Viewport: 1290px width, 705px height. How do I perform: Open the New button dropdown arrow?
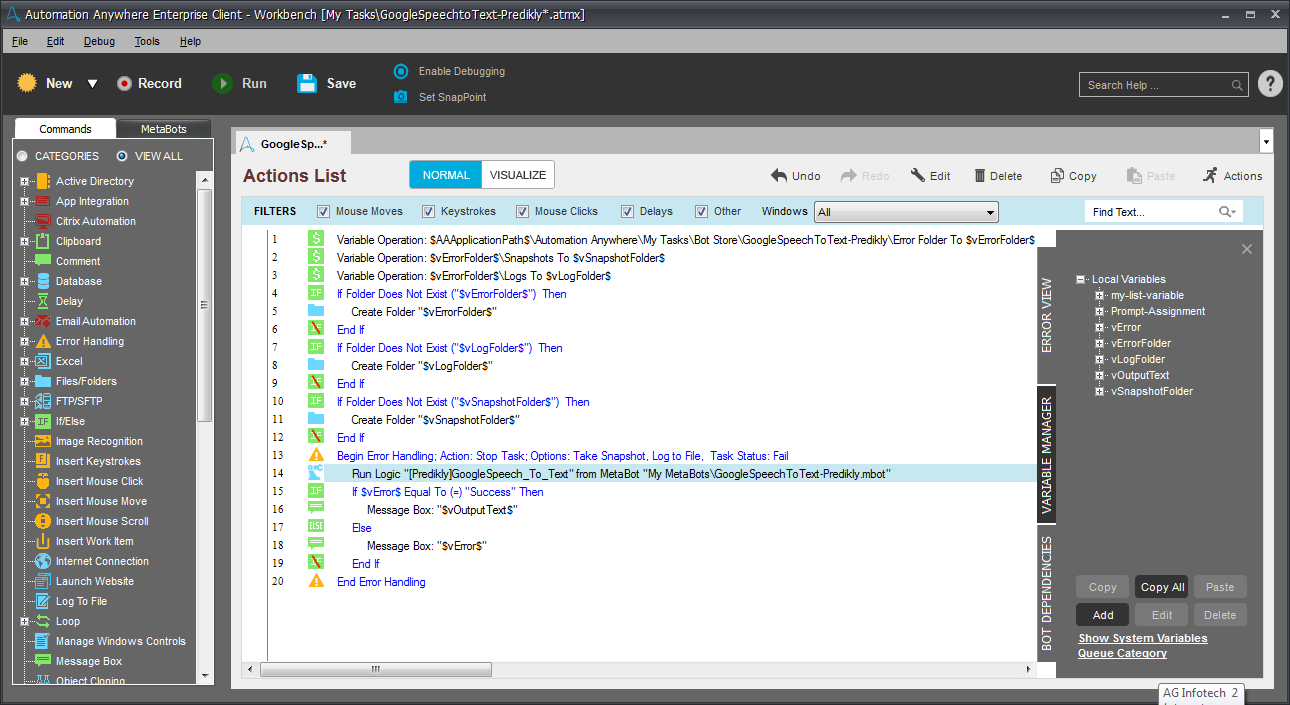(x=92, y=84)
